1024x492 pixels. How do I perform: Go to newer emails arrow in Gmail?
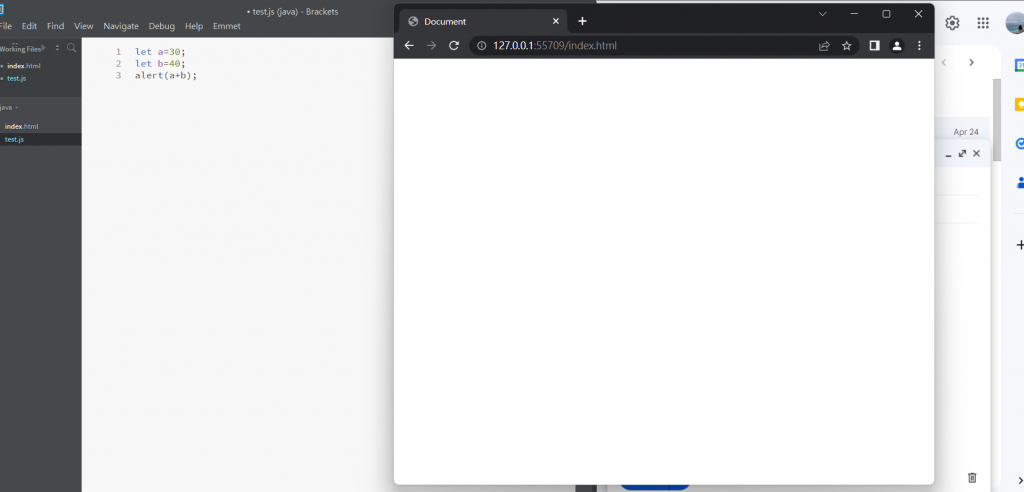(x=944, y=63)
